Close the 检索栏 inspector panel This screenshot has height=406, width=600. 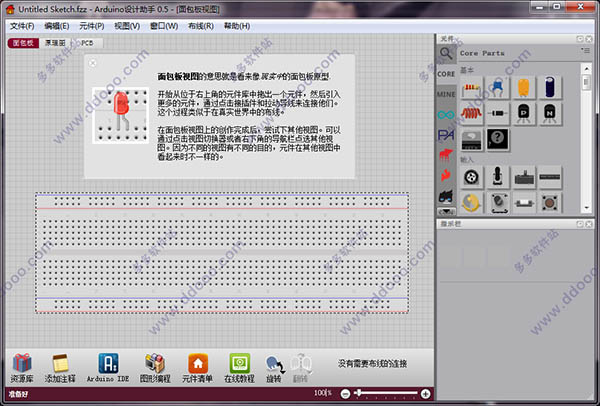pos(589,224)
